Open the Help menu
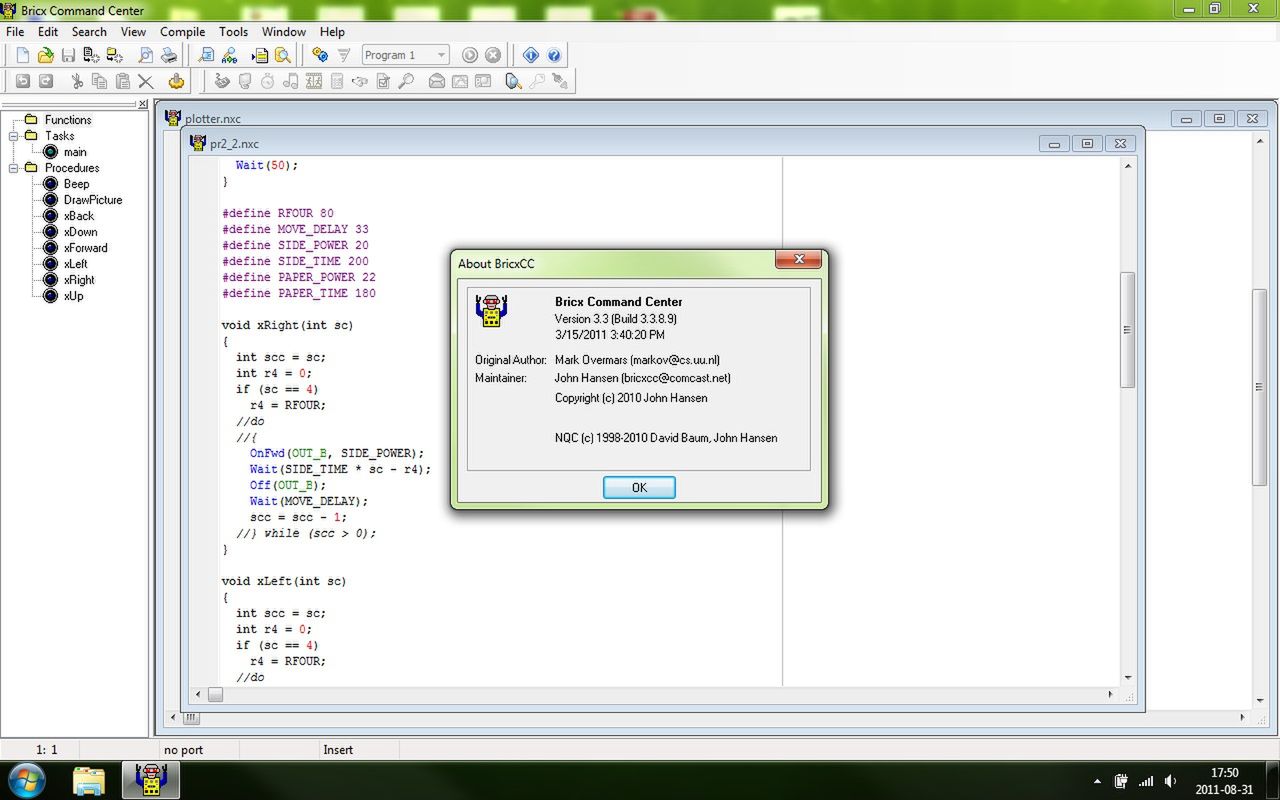The width and height of the screenshot is (1280, 800). coord(332,32)
